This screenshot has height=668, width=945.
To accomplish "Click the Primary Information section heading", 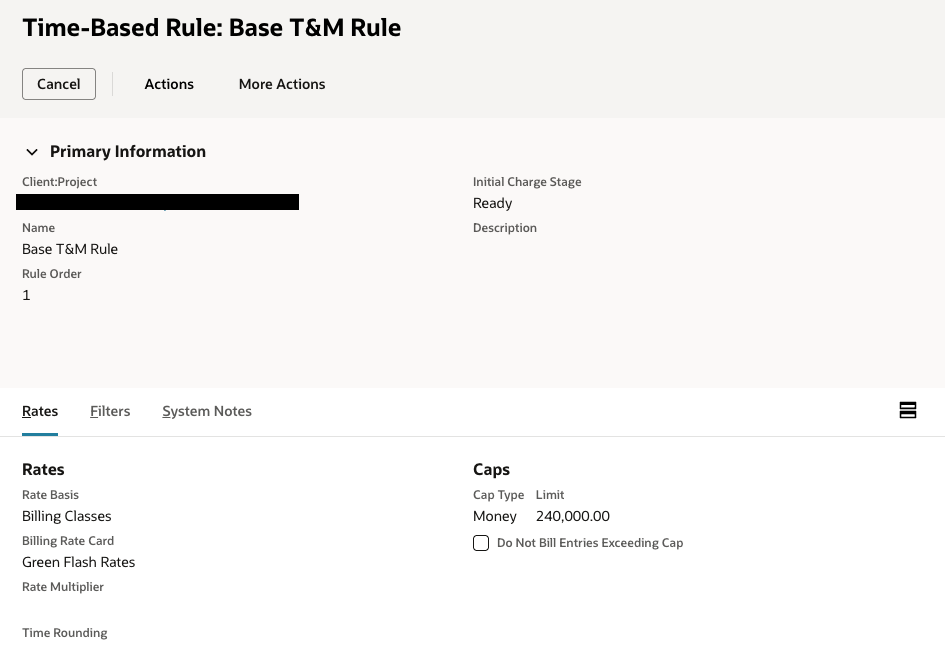I will pos(128,151).
